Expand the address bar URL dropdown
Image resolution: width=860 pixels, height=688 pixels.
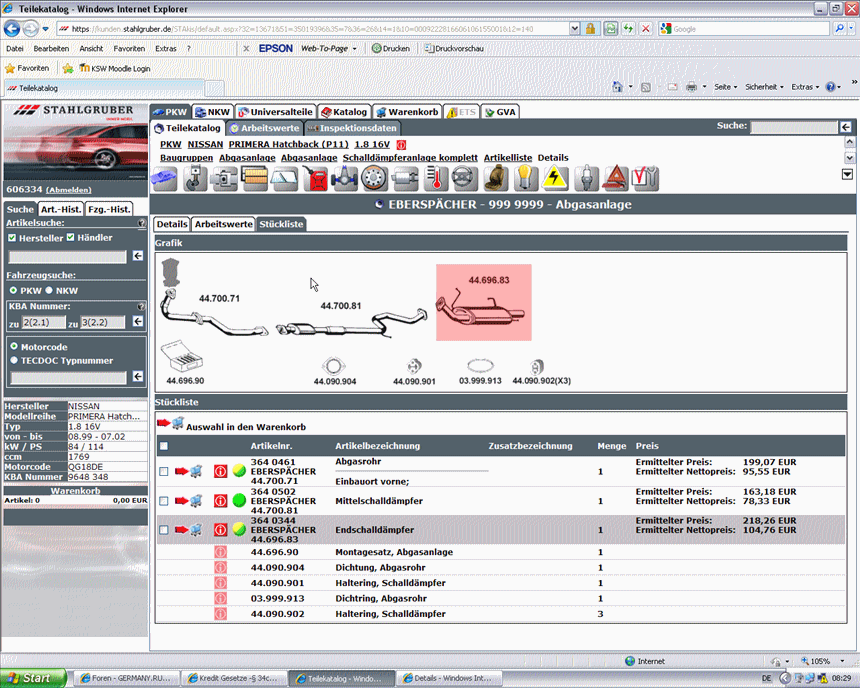click(574, 29)
